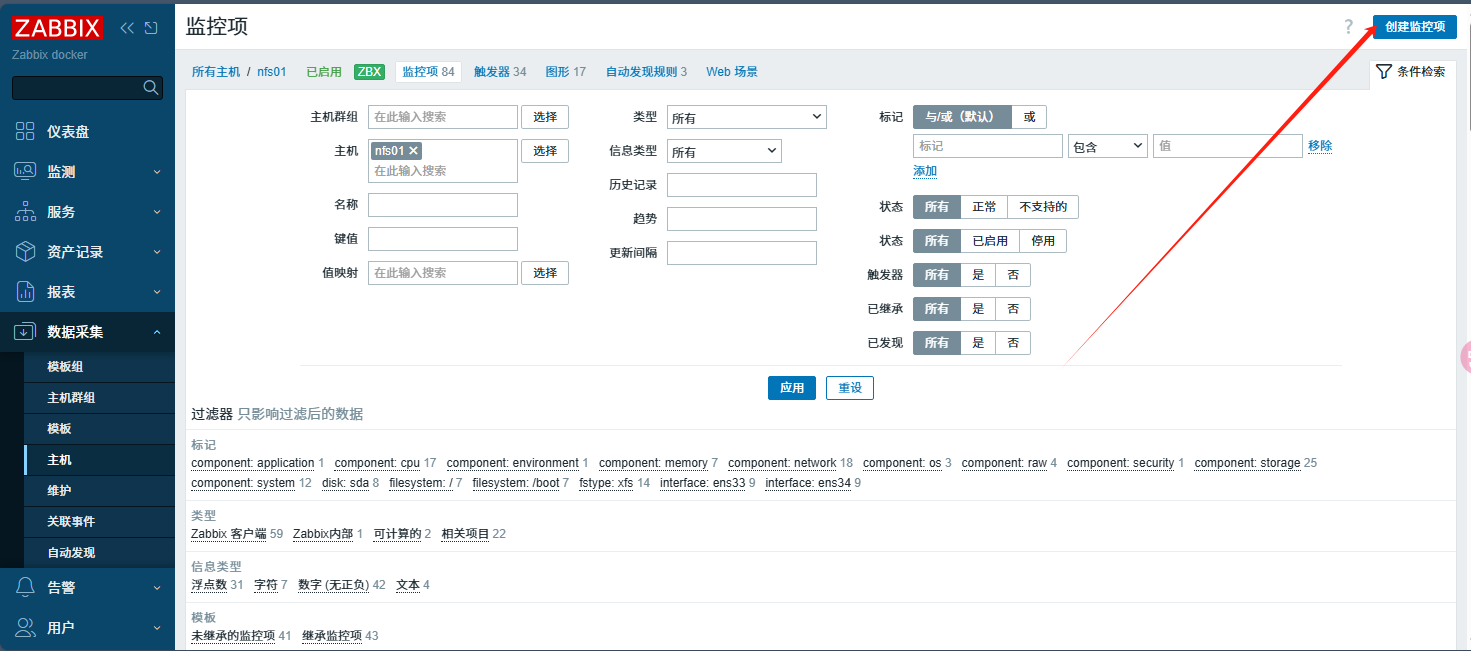Image resolution: width=1471 pixels, height=651 pixels.
Task: Click the 监测 monitoring icon
Action: 26,171
